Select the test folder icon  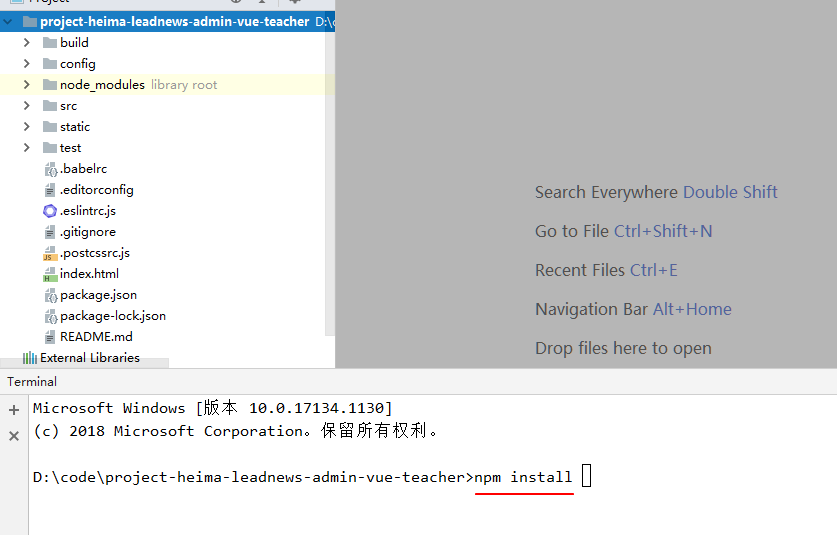tap(50, 147)
